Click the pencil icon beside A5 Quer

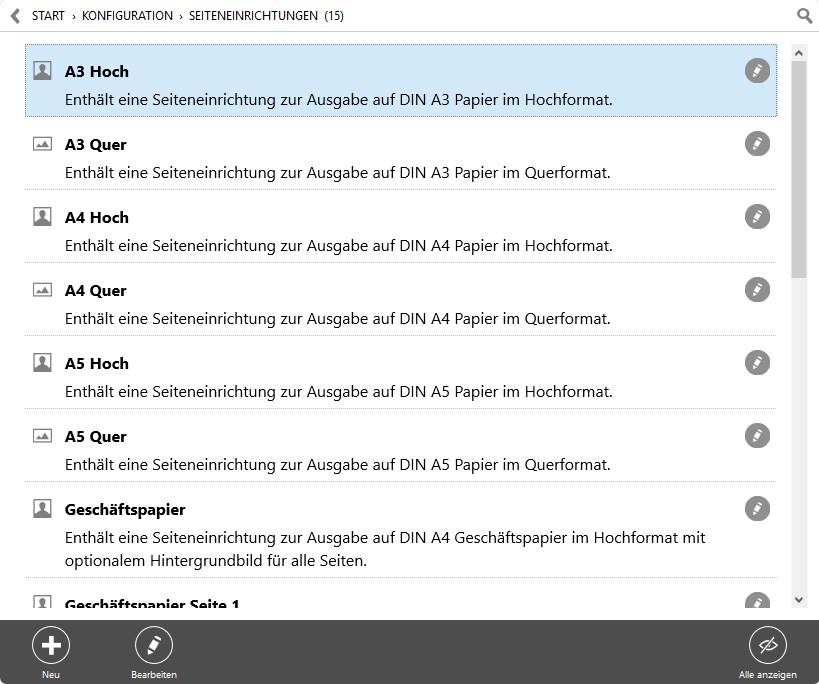click(x=757, y=436)
